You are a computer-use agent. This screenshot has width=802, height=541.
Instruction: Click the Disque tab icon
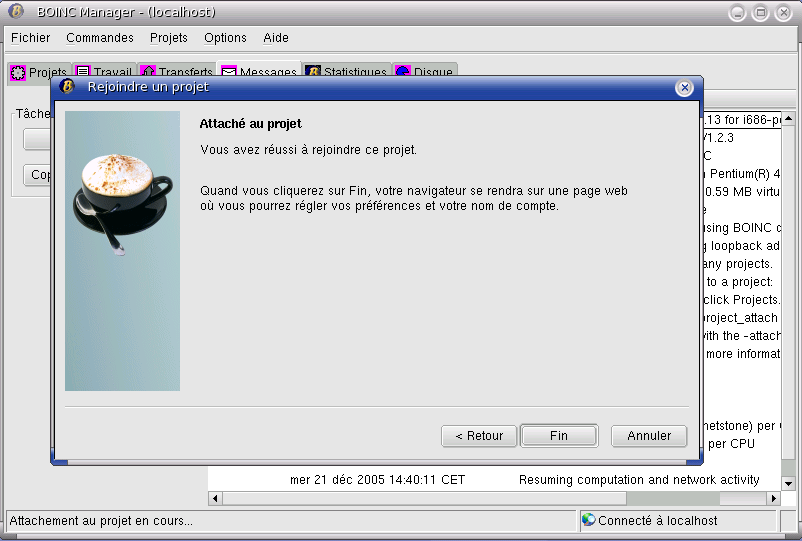403,72
